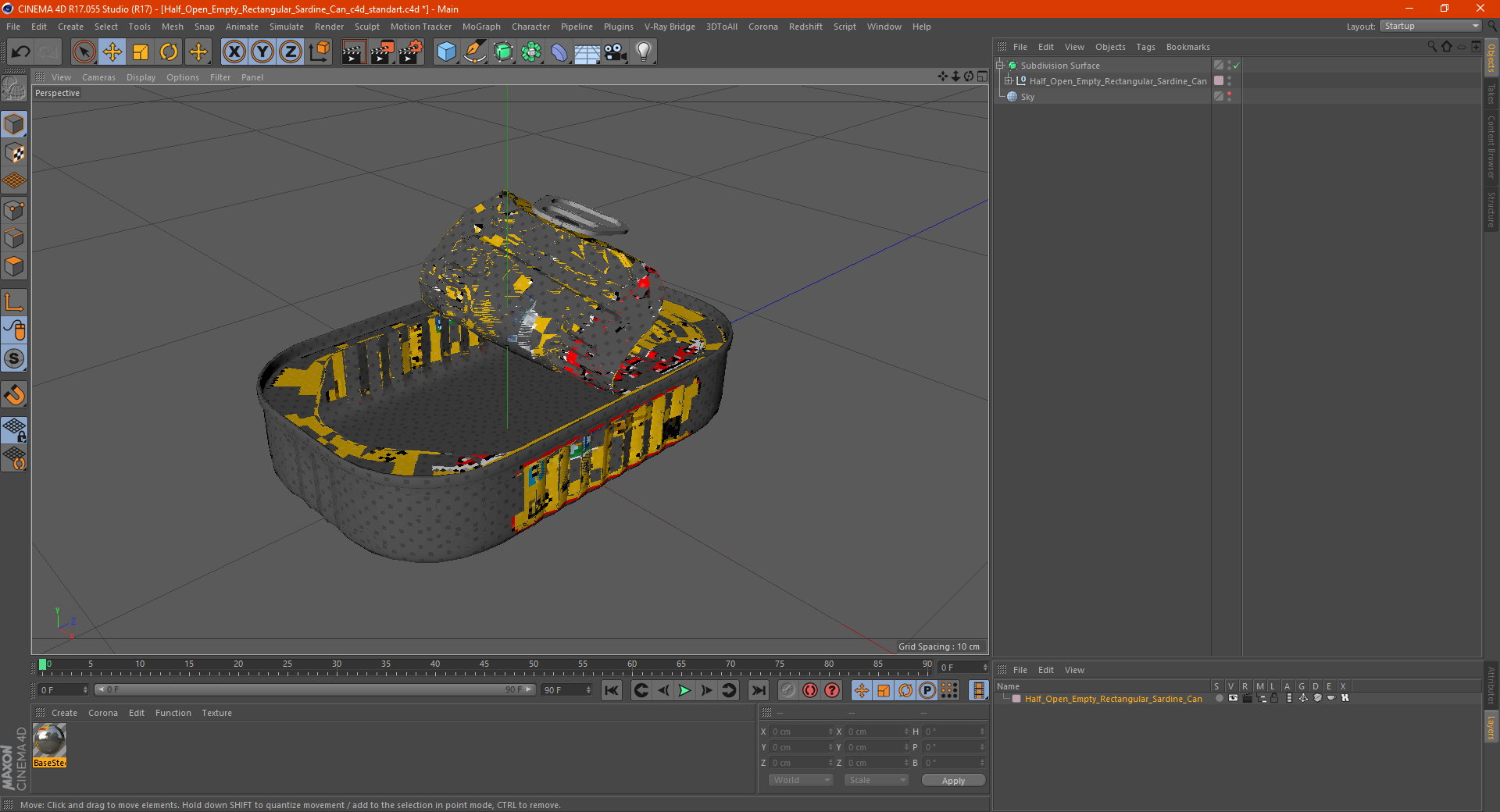Open viewport Cameras menu

point(98,77)
